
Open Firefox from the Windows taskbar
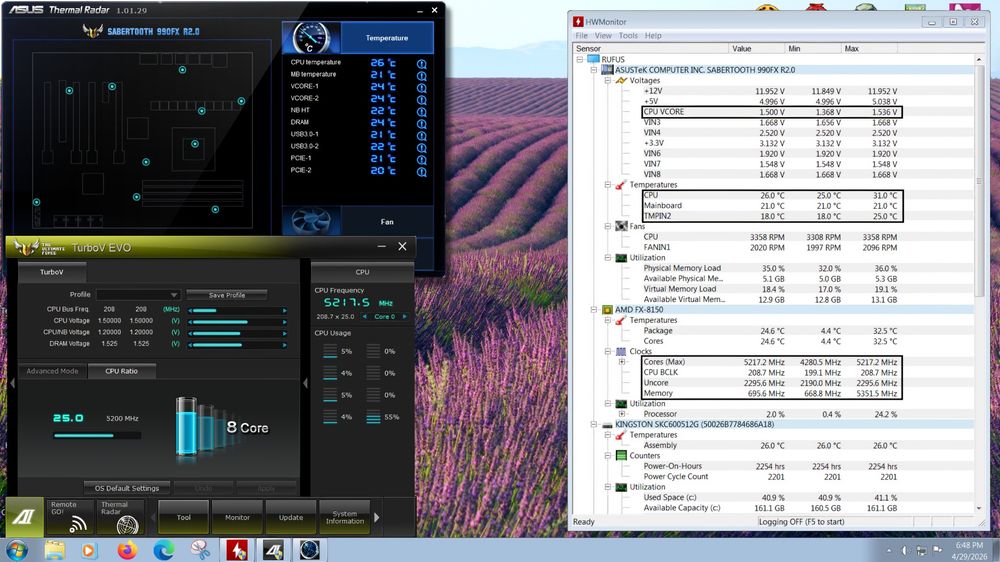[x=126, y=549]
